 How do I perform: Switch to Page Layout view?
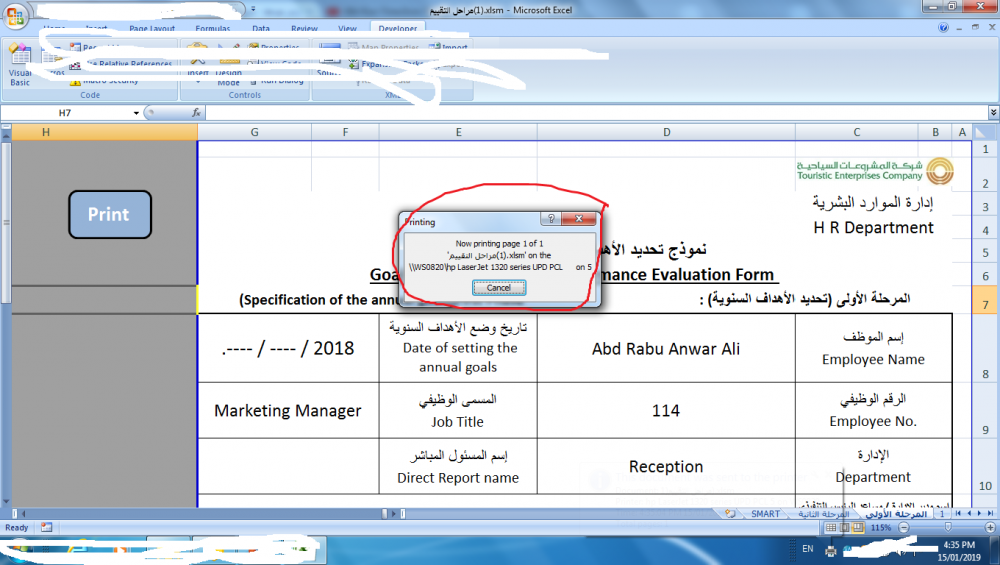(x=844, y=527)
